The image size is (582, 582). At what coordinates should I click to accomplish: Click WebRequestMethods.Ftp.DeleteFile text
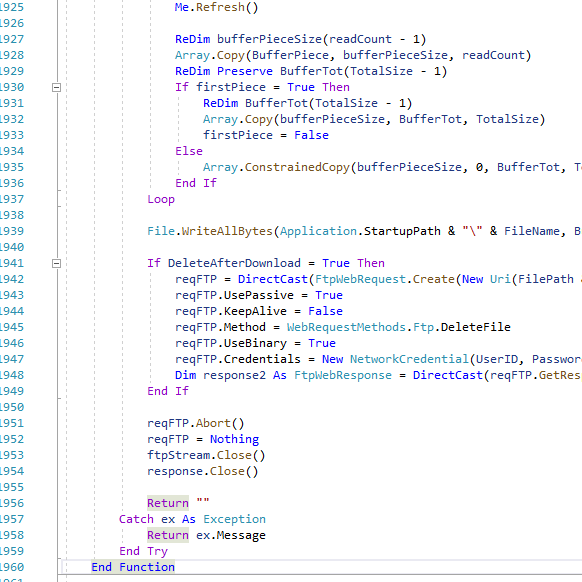pos(399,327)
